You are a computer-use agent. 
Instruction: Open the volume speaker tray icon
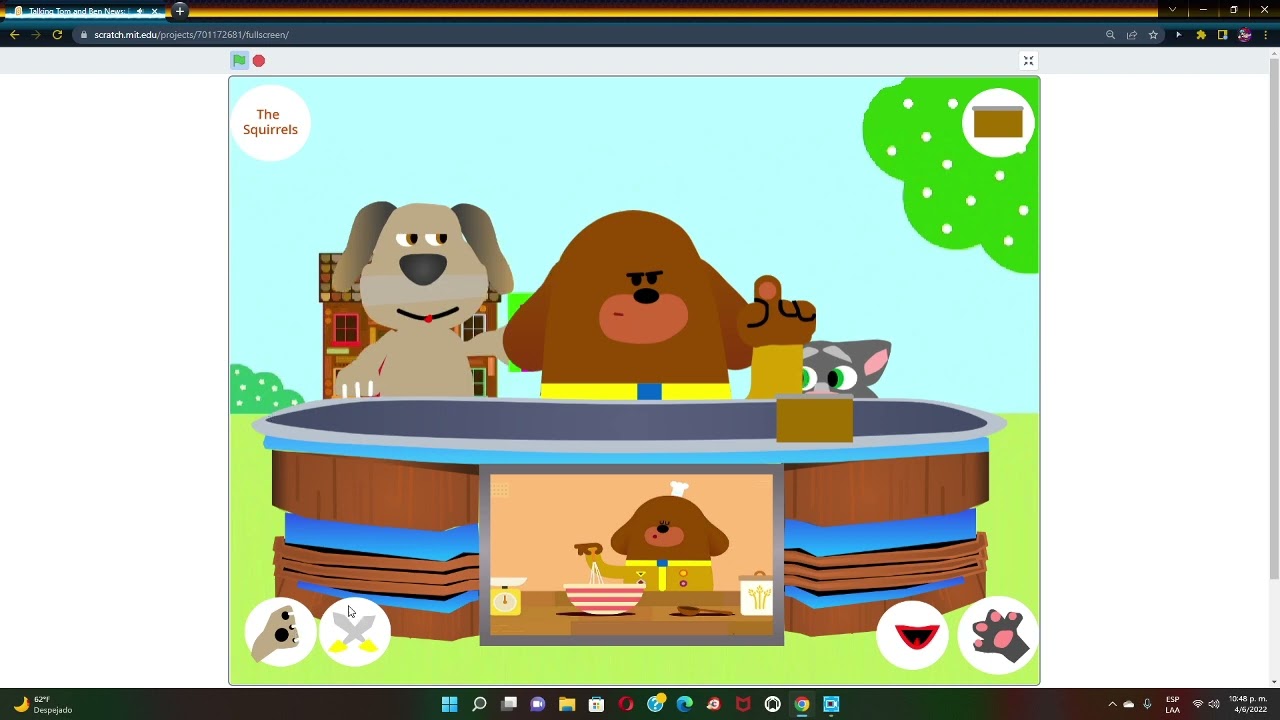[1214, 704]
